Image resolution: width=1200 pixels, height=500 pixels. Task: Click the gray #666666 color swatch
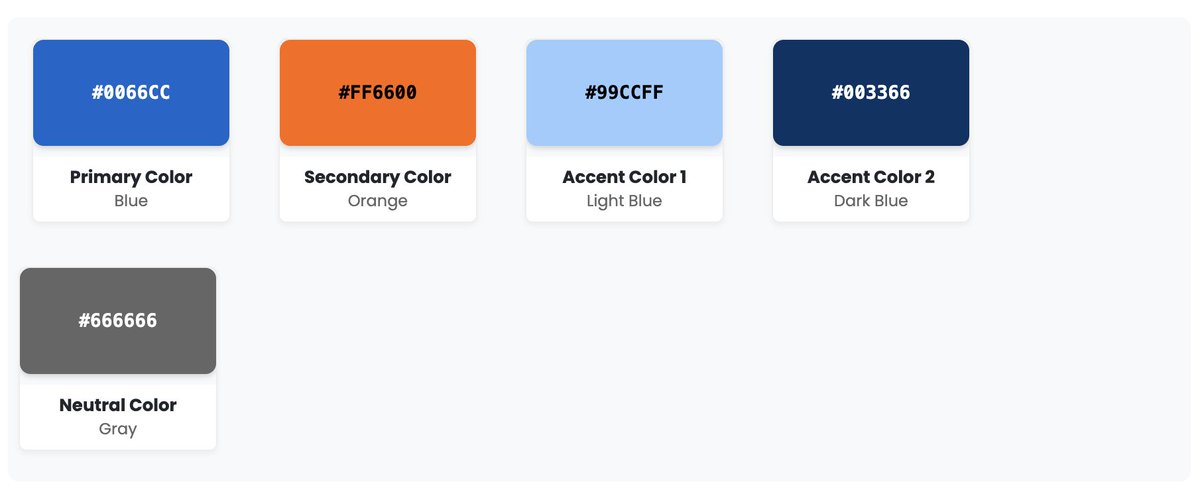118,321
